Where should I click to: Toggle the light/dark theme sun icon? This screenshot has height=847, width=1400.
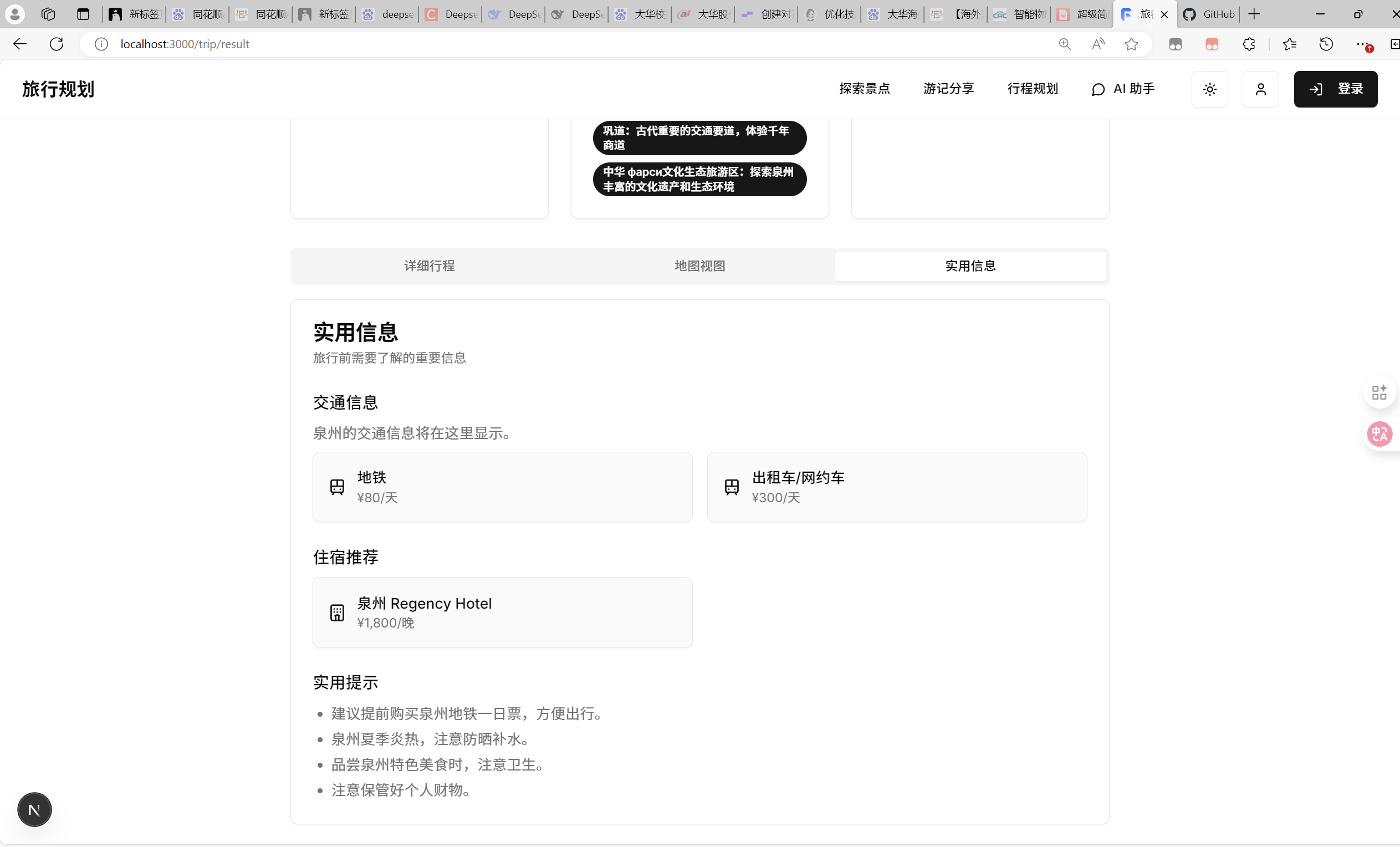click(x=1209, y=89)
